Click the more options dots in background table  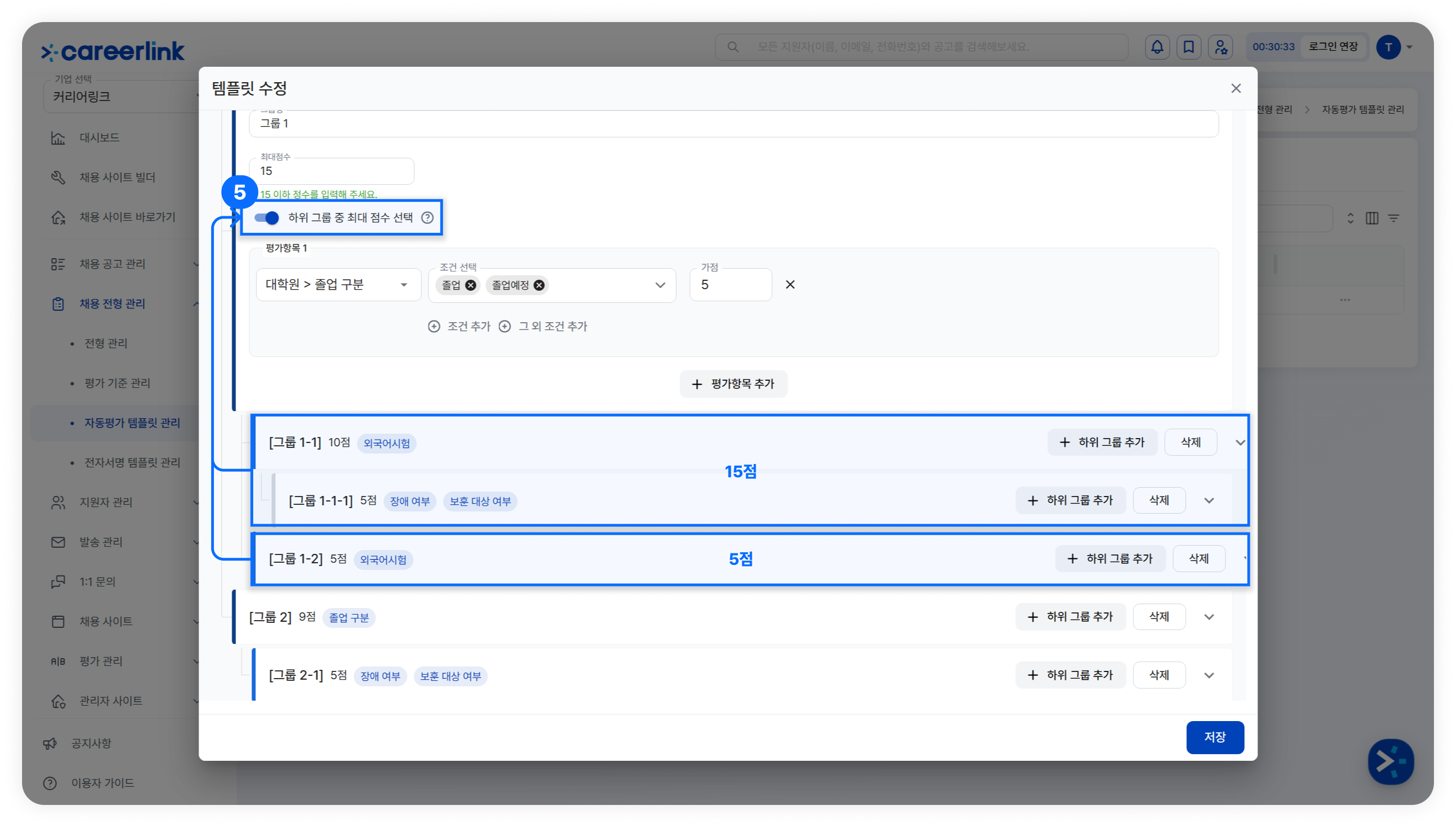coord(1345,300)
